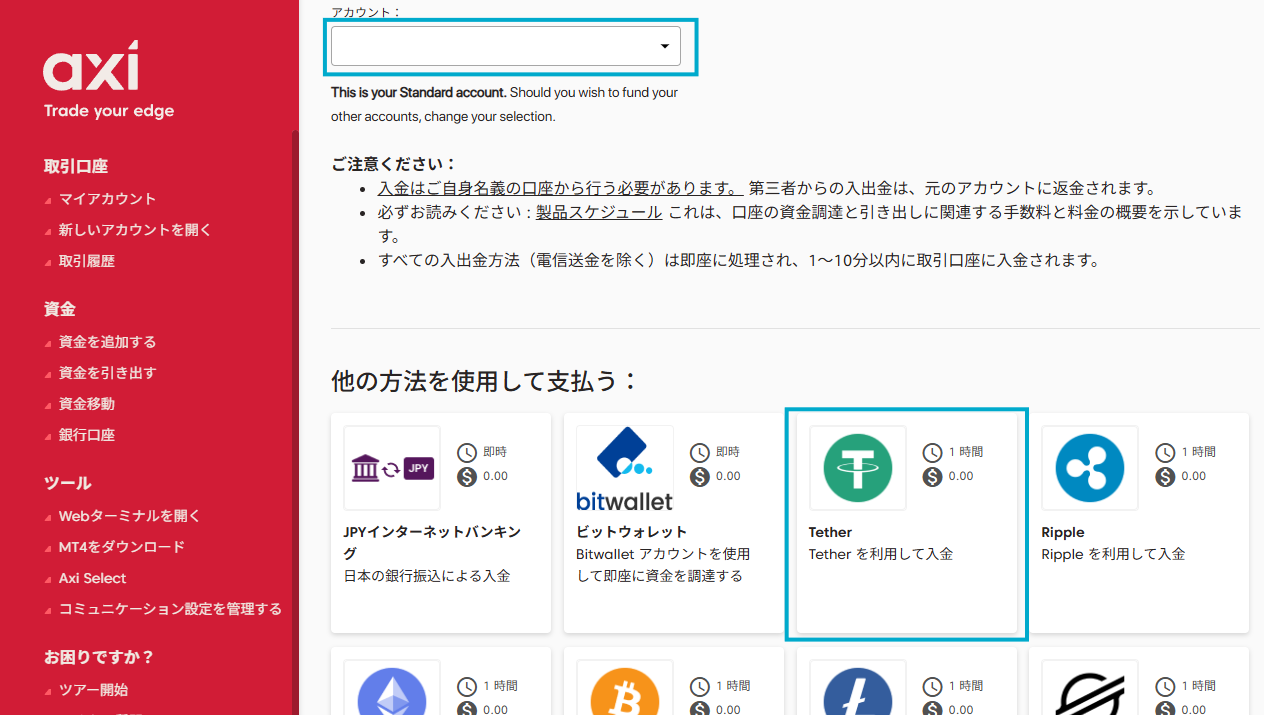Screen dimensions: 1264x715
Task: Click clock icon on Ripple card
Action: (1165, 453)
